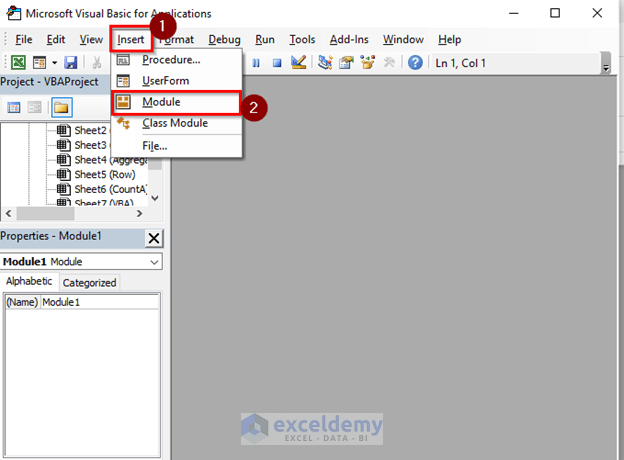Open the Debug menu

(x=224, y=40)
